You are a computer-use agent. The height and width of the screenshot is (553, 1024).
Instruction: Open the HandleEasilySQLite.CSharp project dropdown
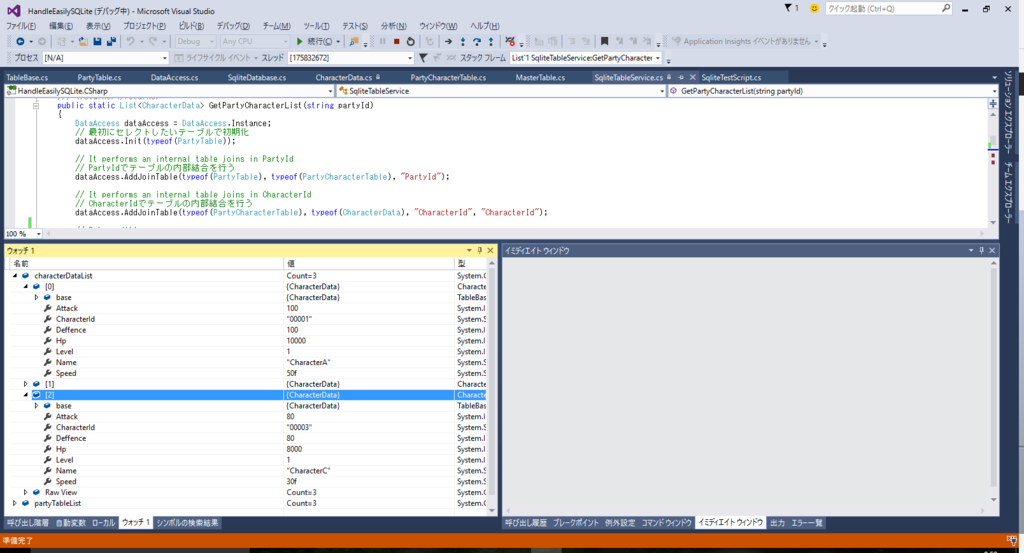coord(330,91)
